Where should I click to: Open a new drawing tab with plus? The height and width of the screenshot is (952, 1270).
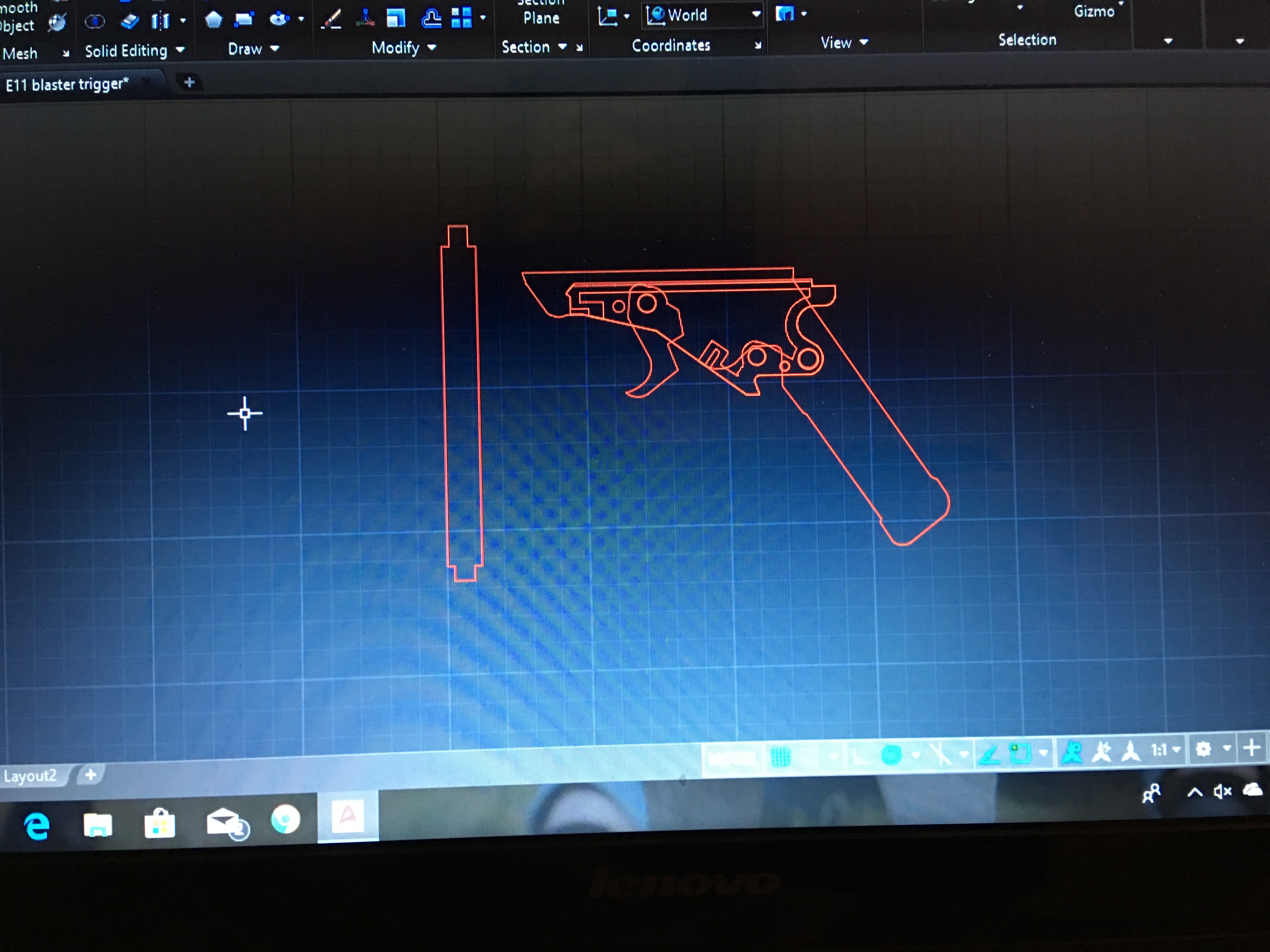(190, 82)
